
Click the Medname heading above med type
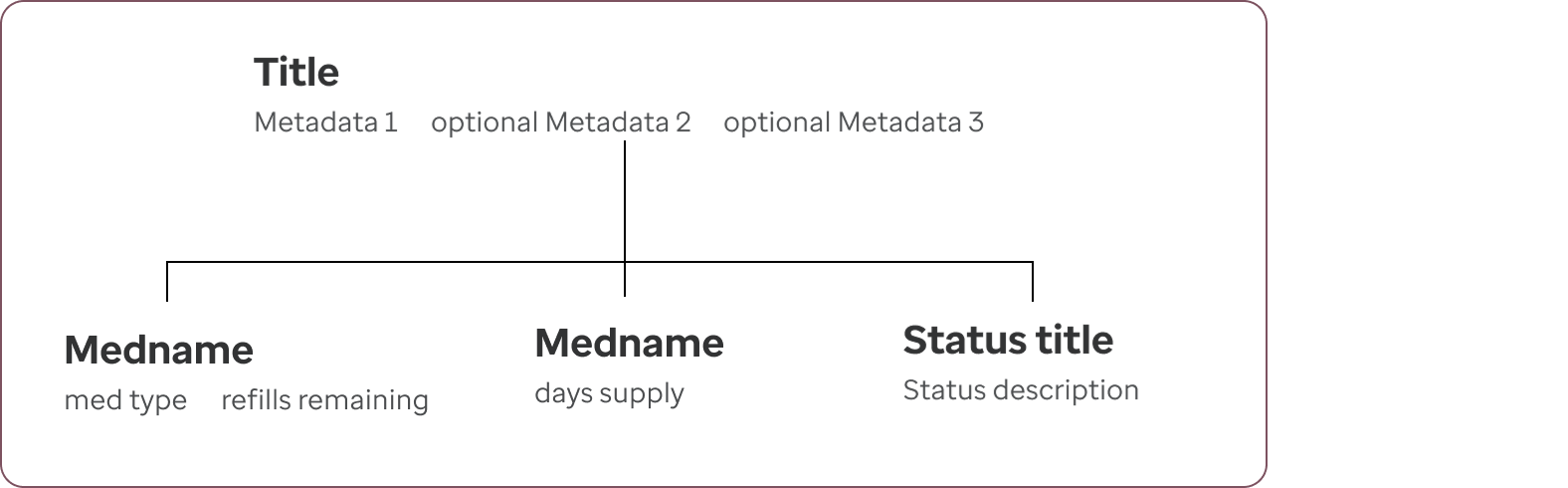coord(158,351)
